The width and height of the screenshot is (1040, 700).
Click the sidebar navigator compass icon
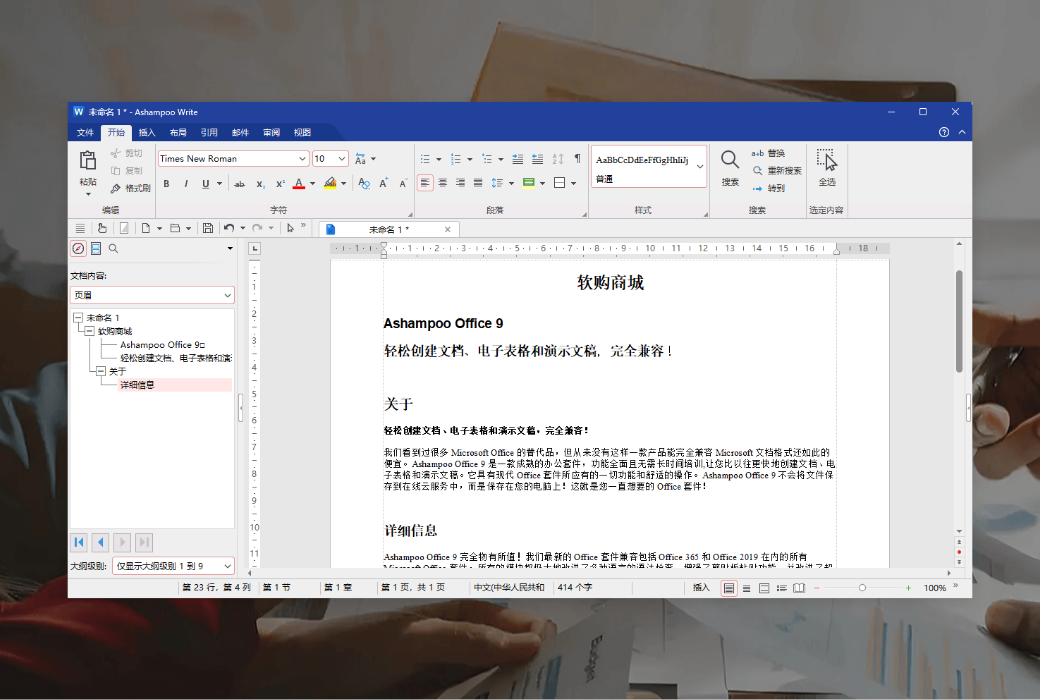[78, 248]
